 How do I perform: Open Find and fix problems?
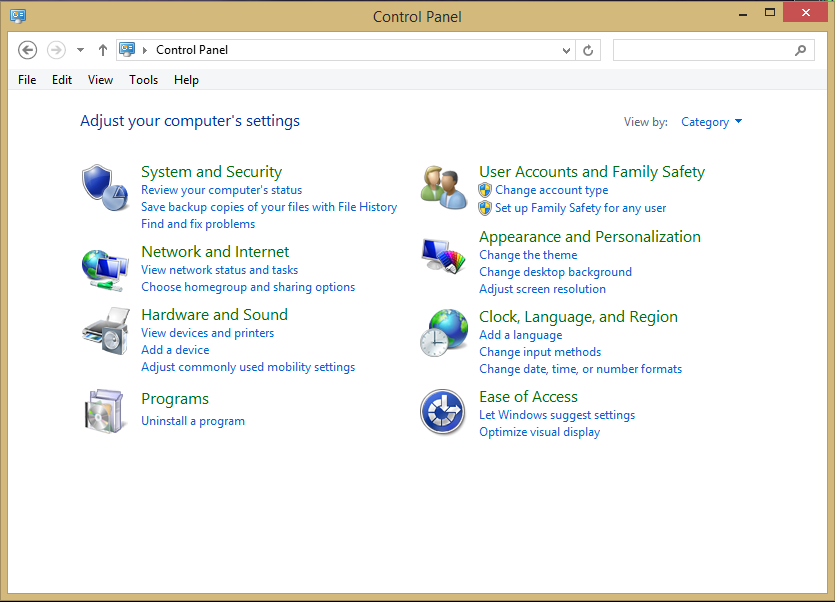(x=198, y=224)
